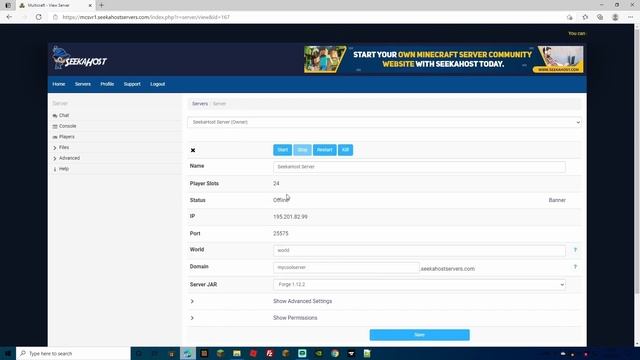Expand Show Advanced Settings
The width and height of the screenshot is (640, 360).
(302, 301)
